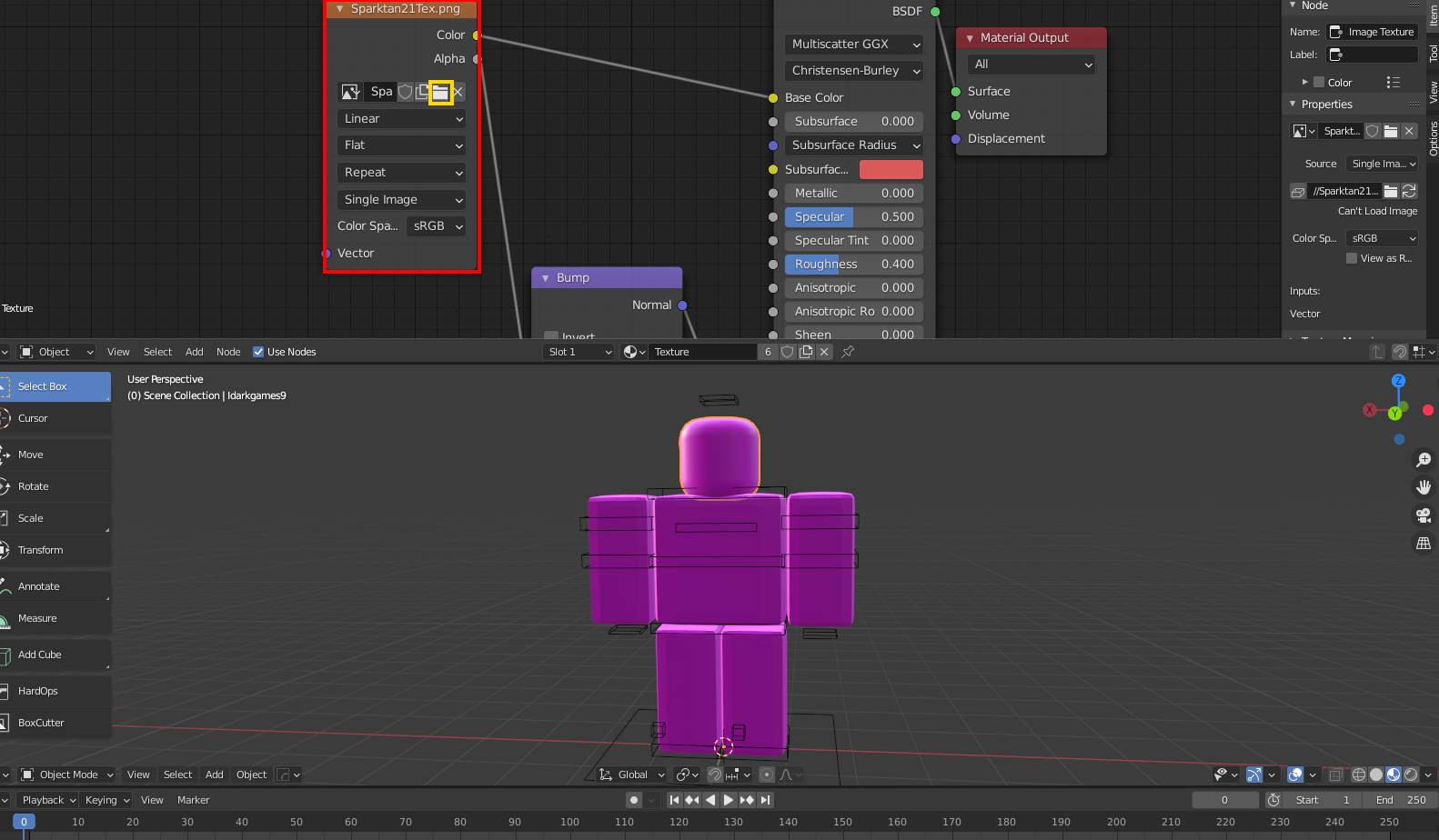Viewport: 1439px width, 840px height.
Task: Play the animation forward
Action: [729, 800]
